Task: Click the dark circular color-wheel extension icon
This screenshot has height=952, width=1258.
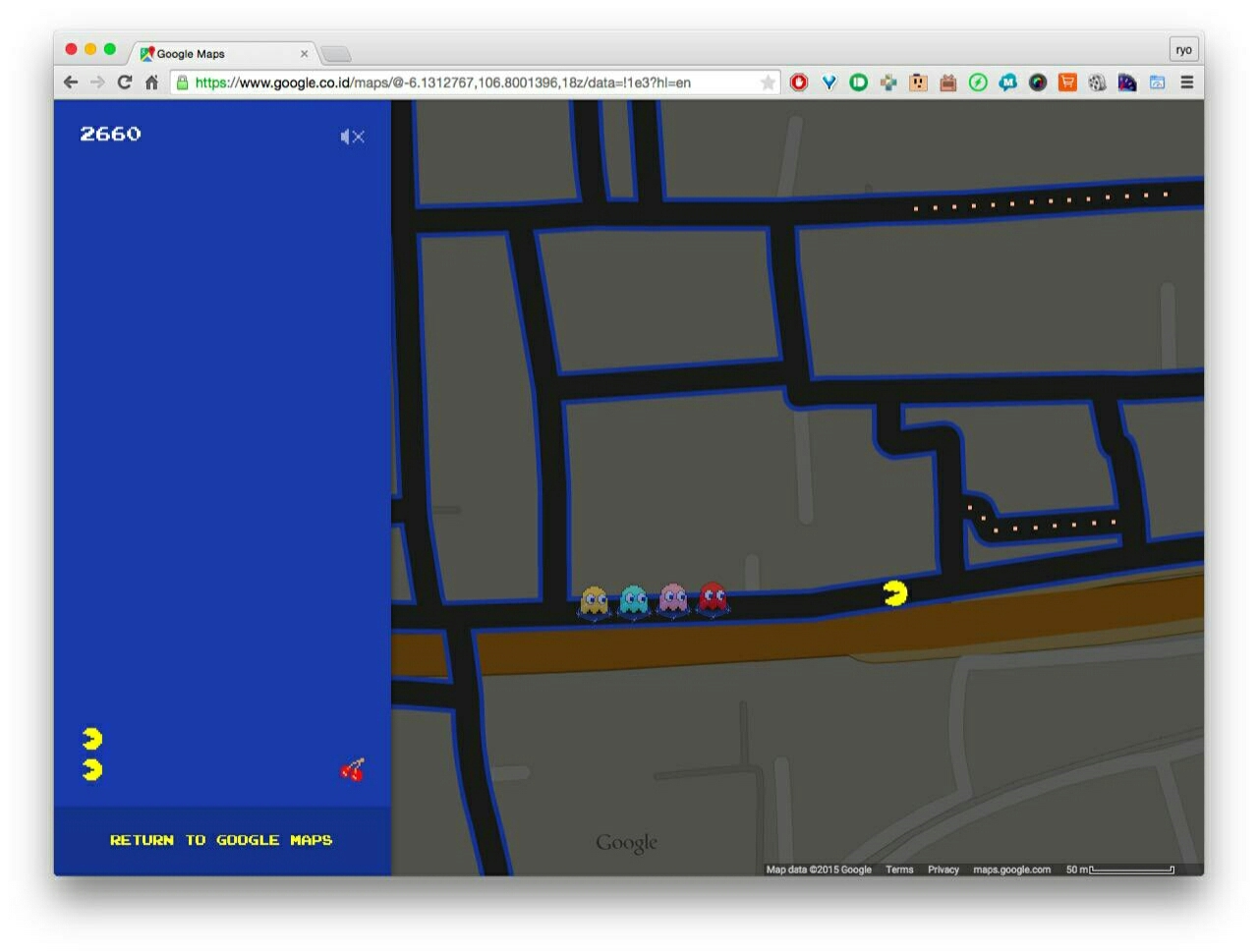Action: pyautogui.click(x=1038, y=83)
